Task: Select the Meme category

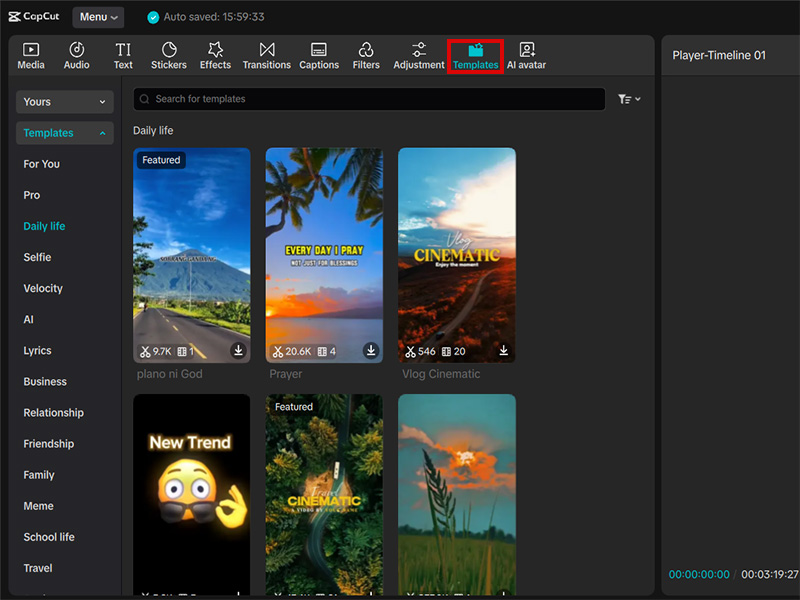Action: click(x=38, y=507)
